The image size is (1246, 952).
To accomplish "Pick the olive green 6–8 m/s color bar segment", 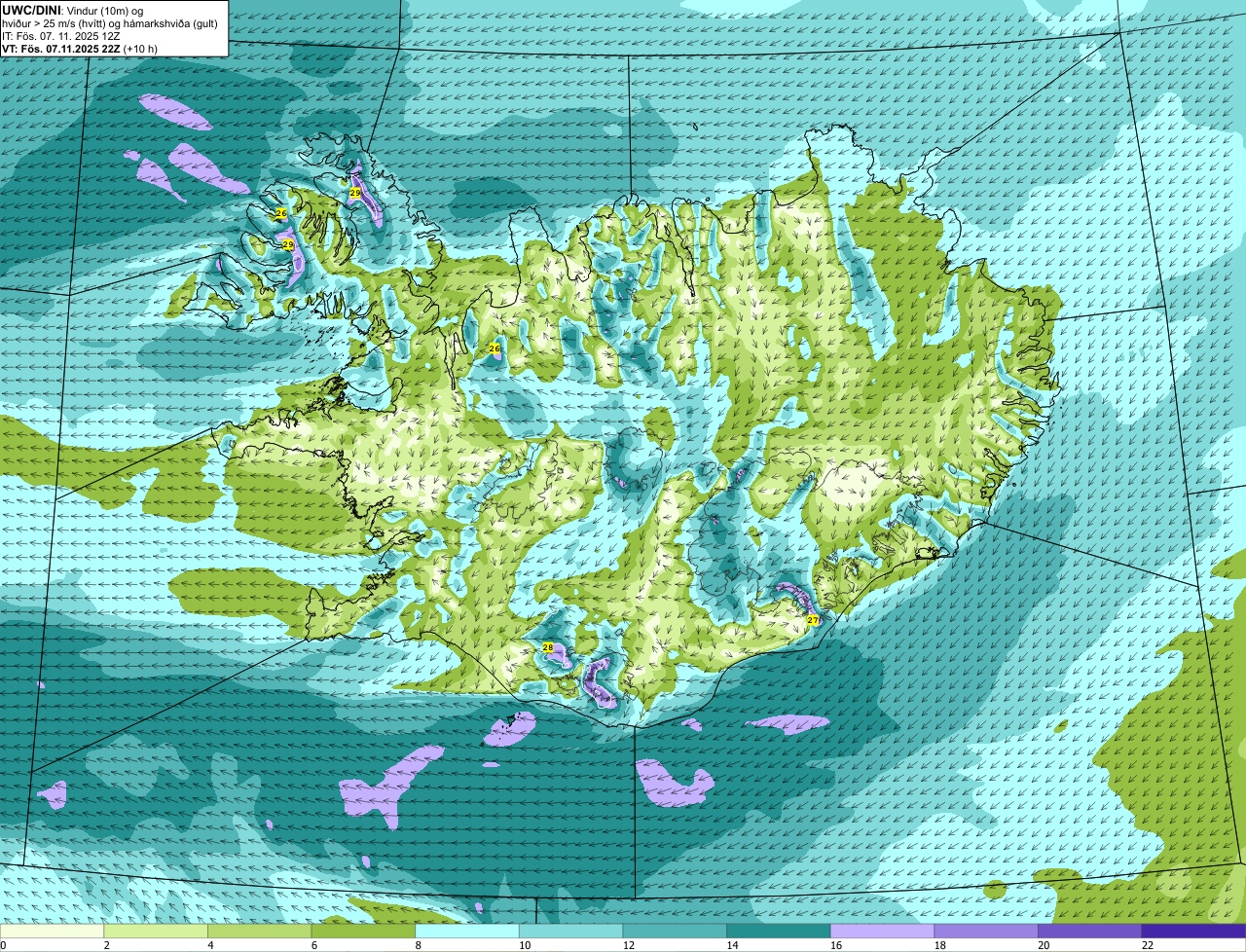I will [x=363, y=932].
